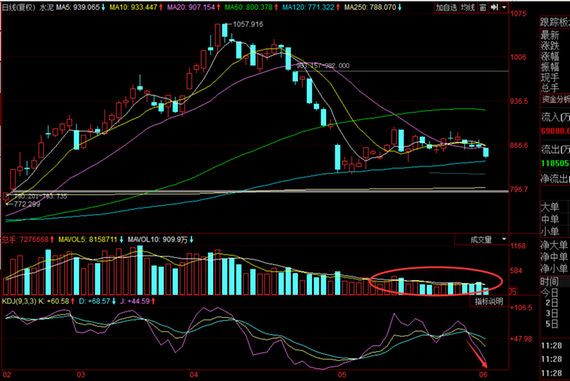Click the red arrow on KDJ chart
The width and height of the screenshot is (570, 381).
click(477, 354)
